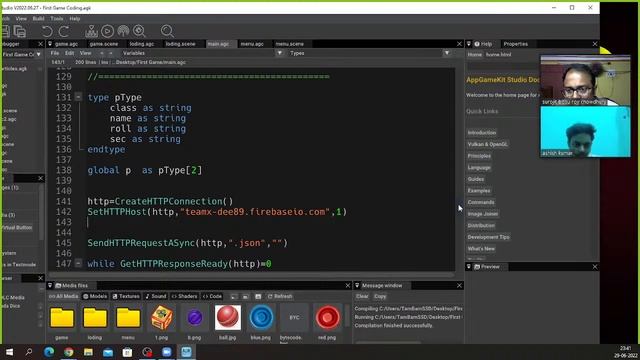Open the loding folder in Media files
The image size is (640, 360).
coord(95,318)
